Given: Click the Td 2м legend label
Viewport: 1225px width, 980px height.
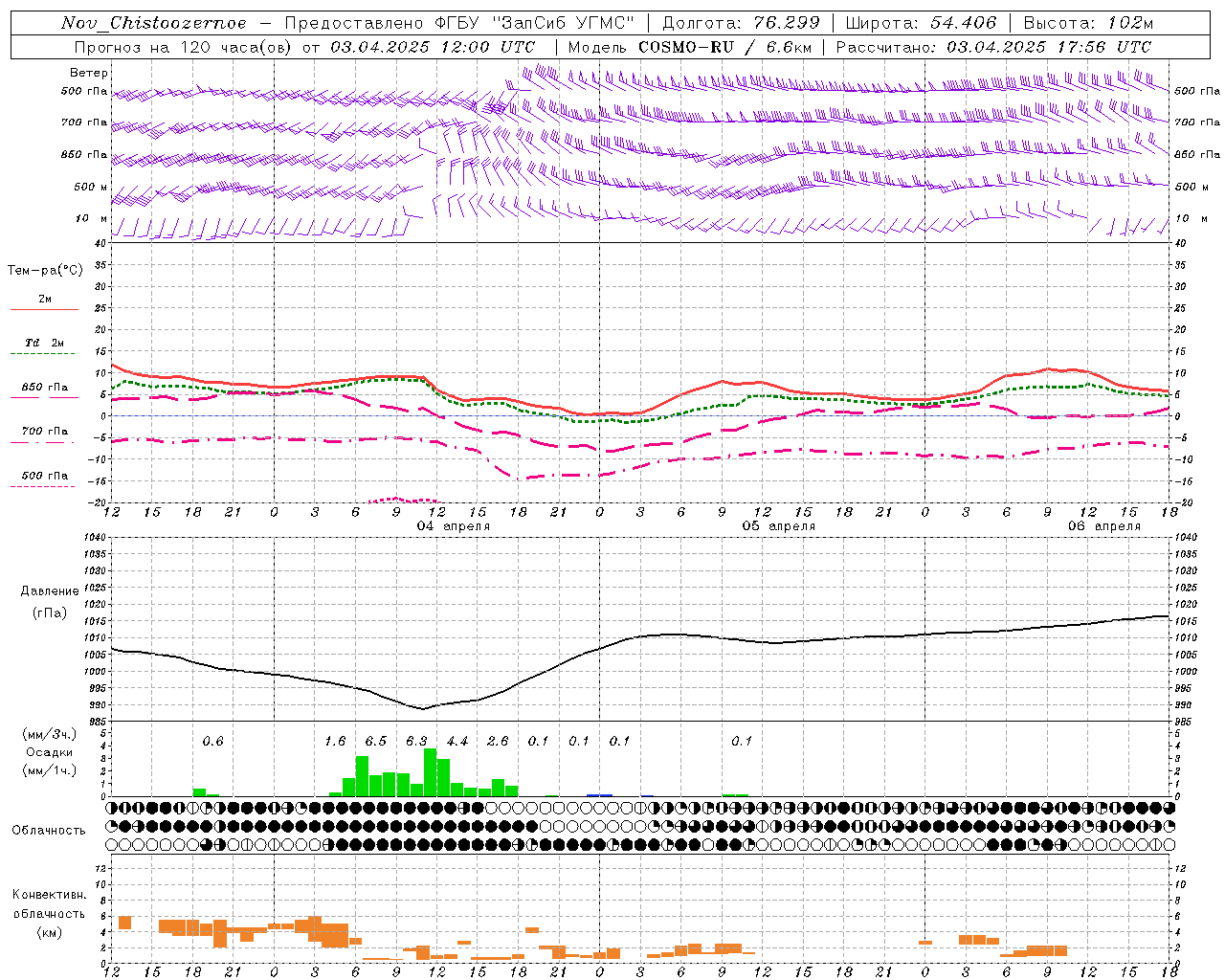Looking at the screenshot, I should (44, 343).
